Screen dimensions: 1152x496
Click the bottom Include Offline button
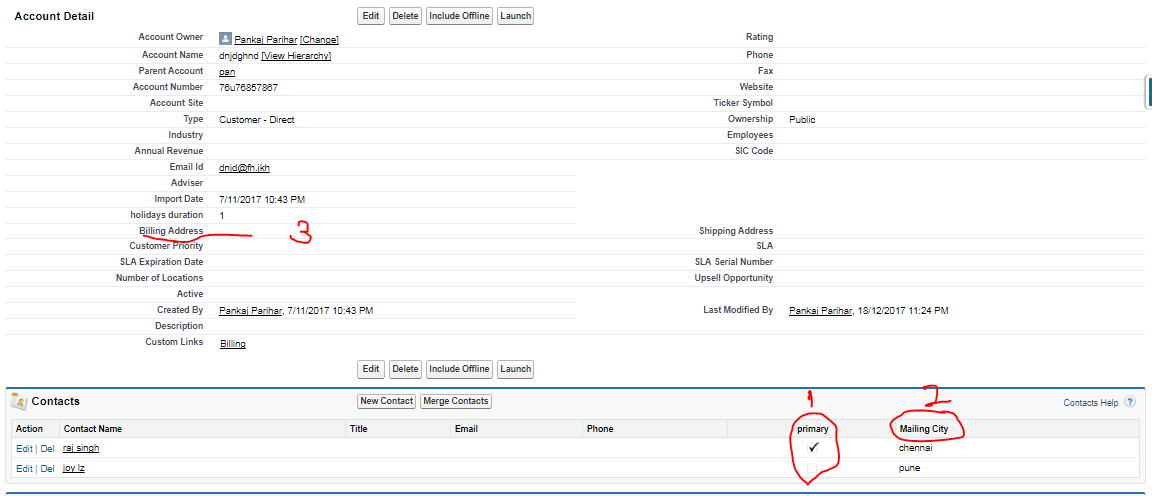coord(459,369)
